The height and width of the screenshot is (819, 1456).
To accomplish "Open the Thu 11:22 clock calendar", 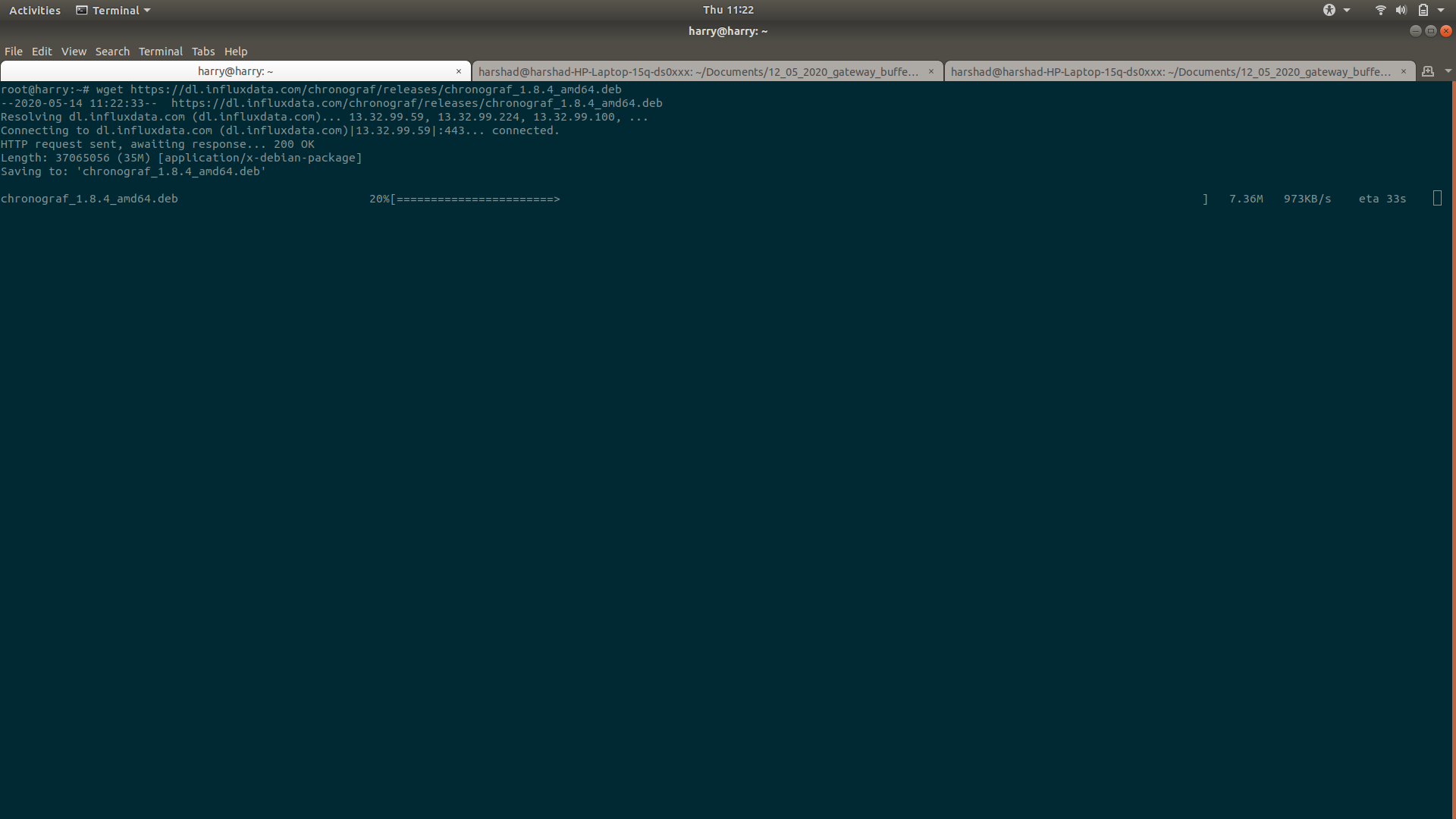I will click(728, 10).
